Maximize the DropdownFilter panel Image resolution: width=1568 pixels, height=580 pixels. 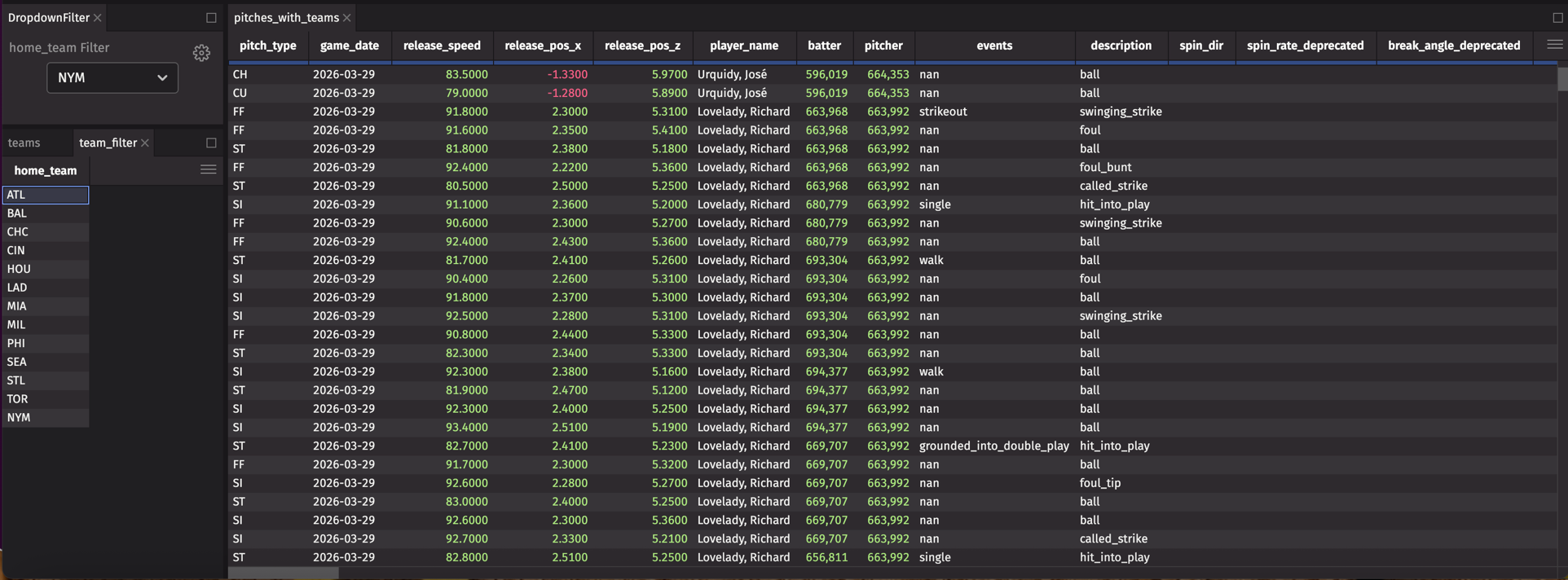[x=211, y=18]
